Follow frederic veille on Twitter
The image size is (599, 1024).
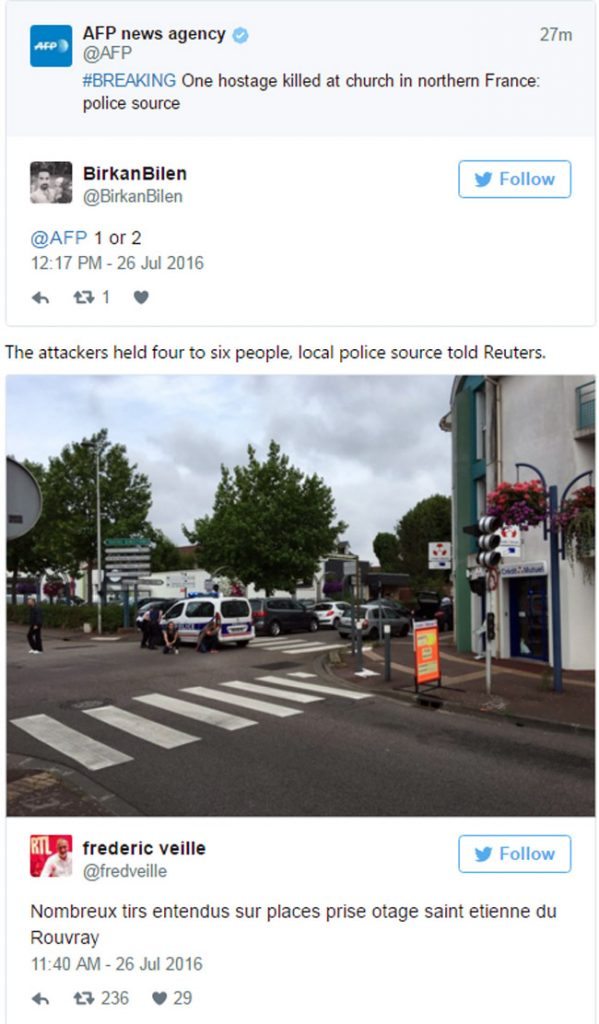coord(514,854)
